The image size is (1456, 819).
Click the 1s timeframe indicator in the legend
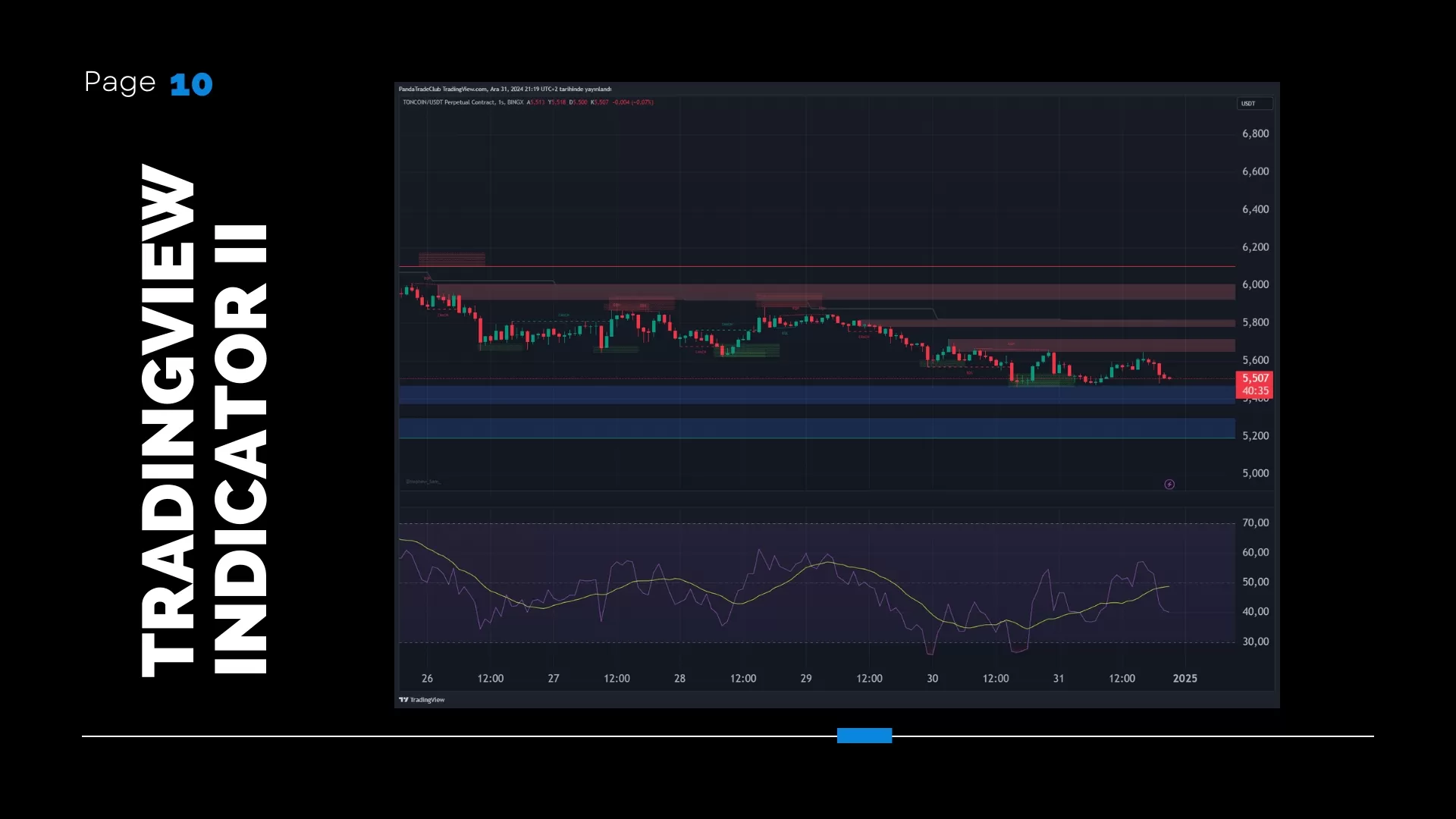(x=500, y=102)
